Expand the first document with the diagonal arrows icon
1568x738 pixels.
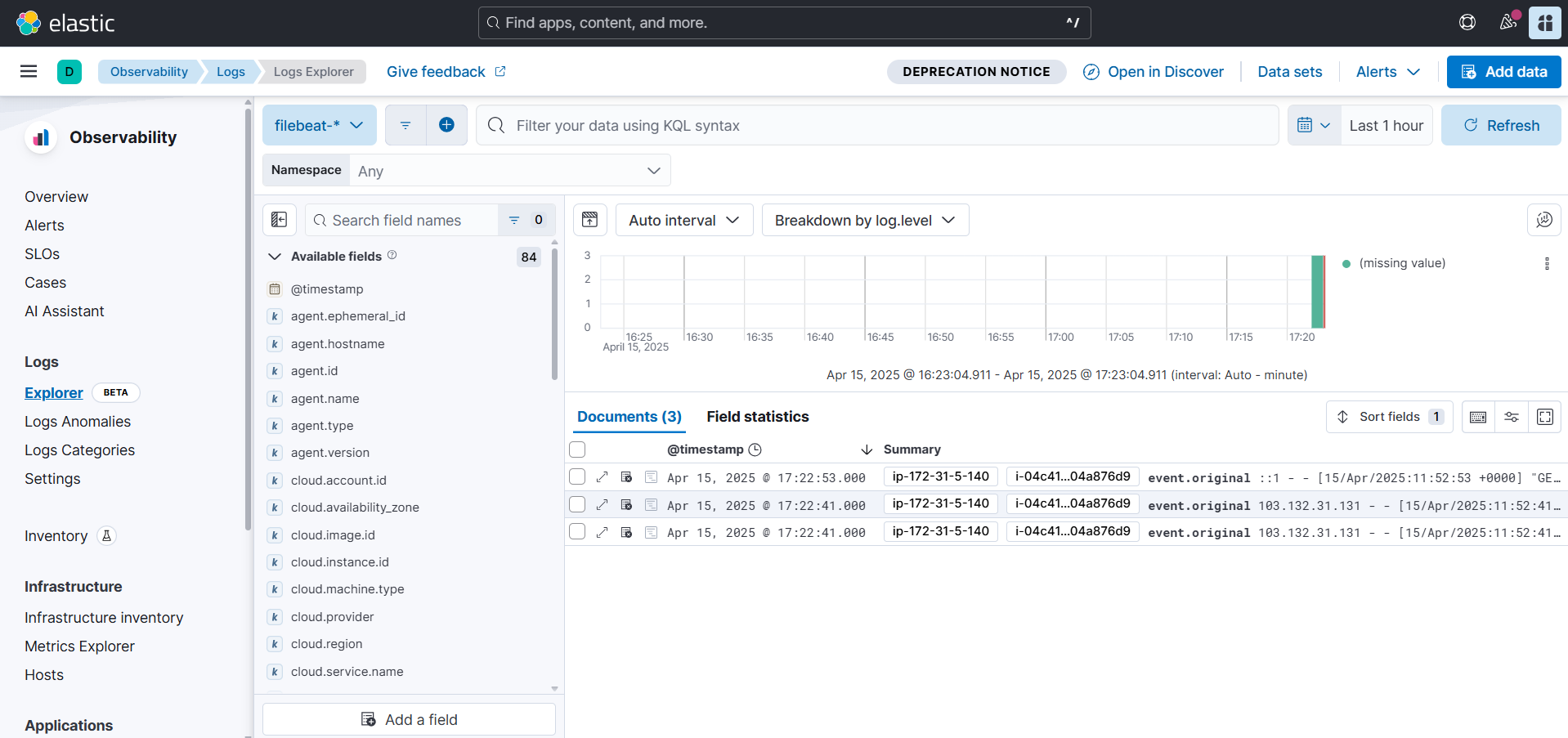pyautogui.click(x=603, y=477)
